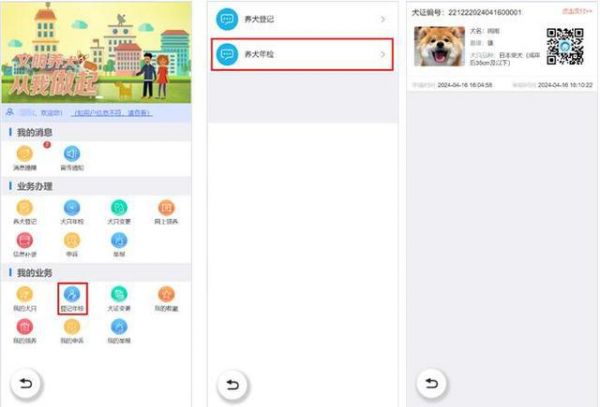Tap the green 犬只变更 icon under 业务办理
The height and width of the screenshot is (407, 600).
pos(119,208)
